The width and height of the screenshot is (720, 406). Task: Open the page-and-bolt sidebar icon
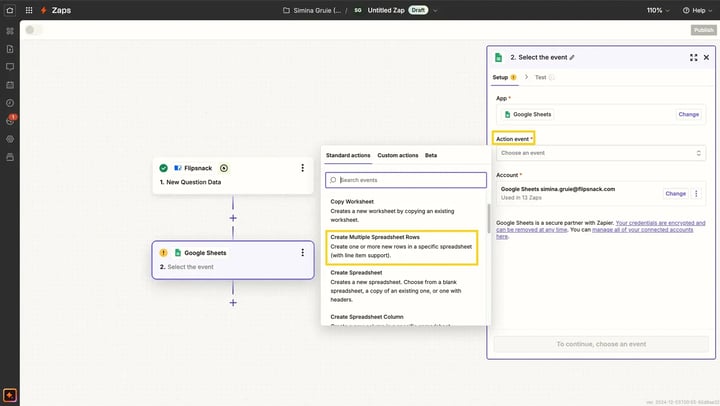[10, 49]
